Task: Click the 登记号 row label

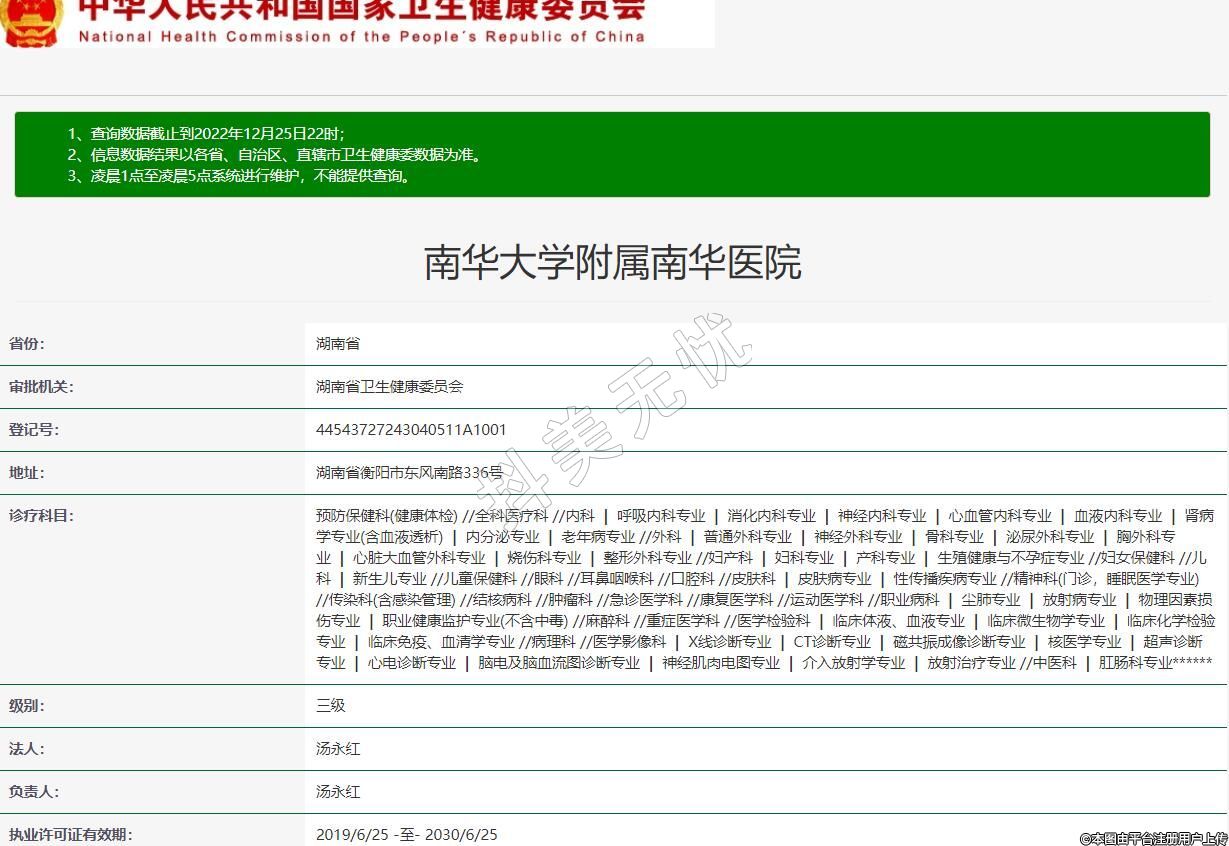Action: [x=34, y=430]
